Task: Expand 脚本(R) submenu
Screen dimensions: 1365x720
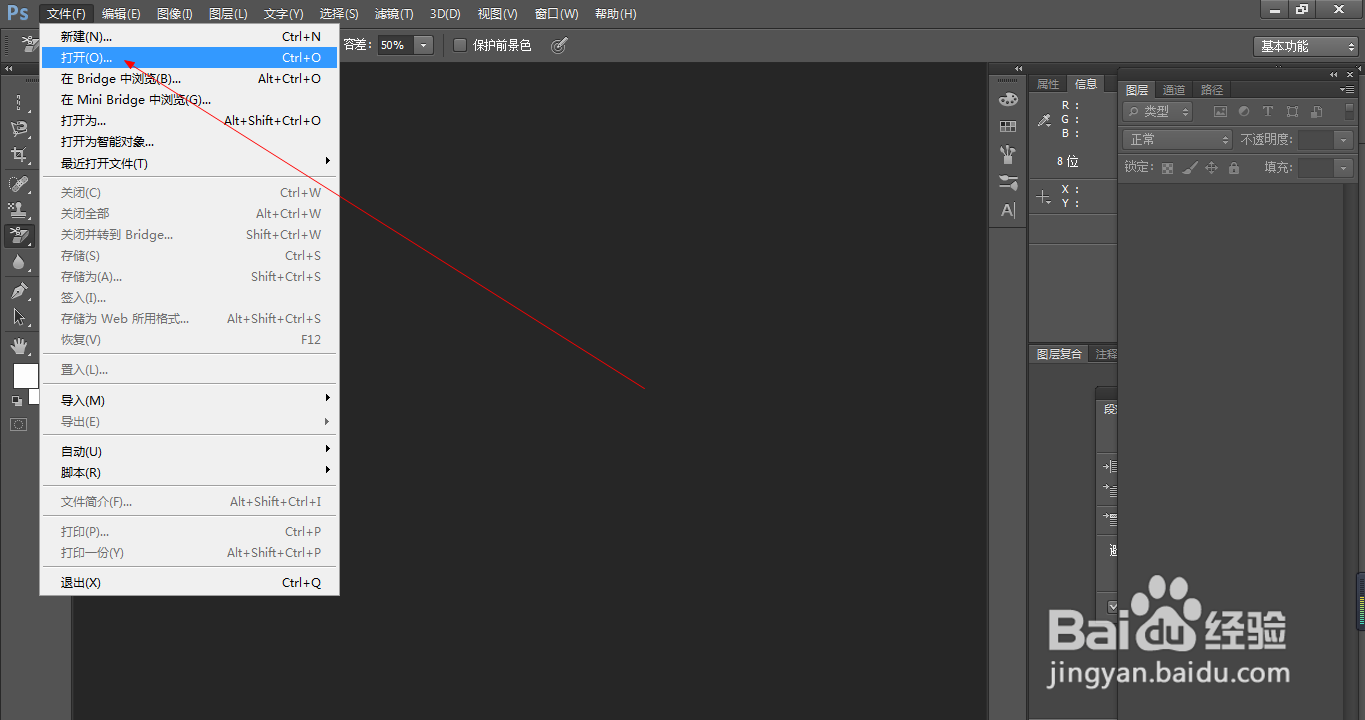Action: click(x=190, y=472)
